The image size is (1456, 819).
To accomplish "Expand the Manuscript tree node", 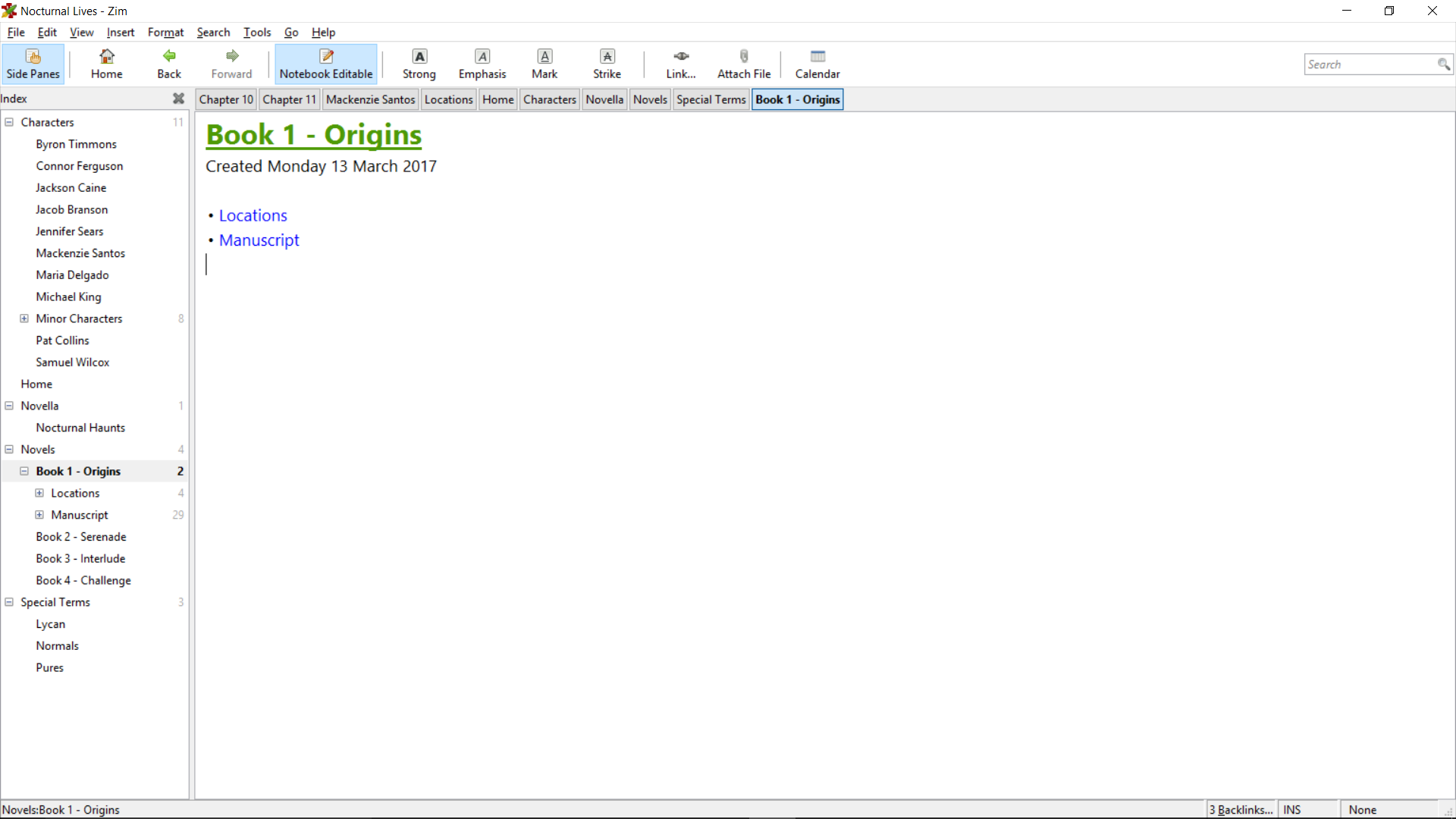I will coord(39,515).
